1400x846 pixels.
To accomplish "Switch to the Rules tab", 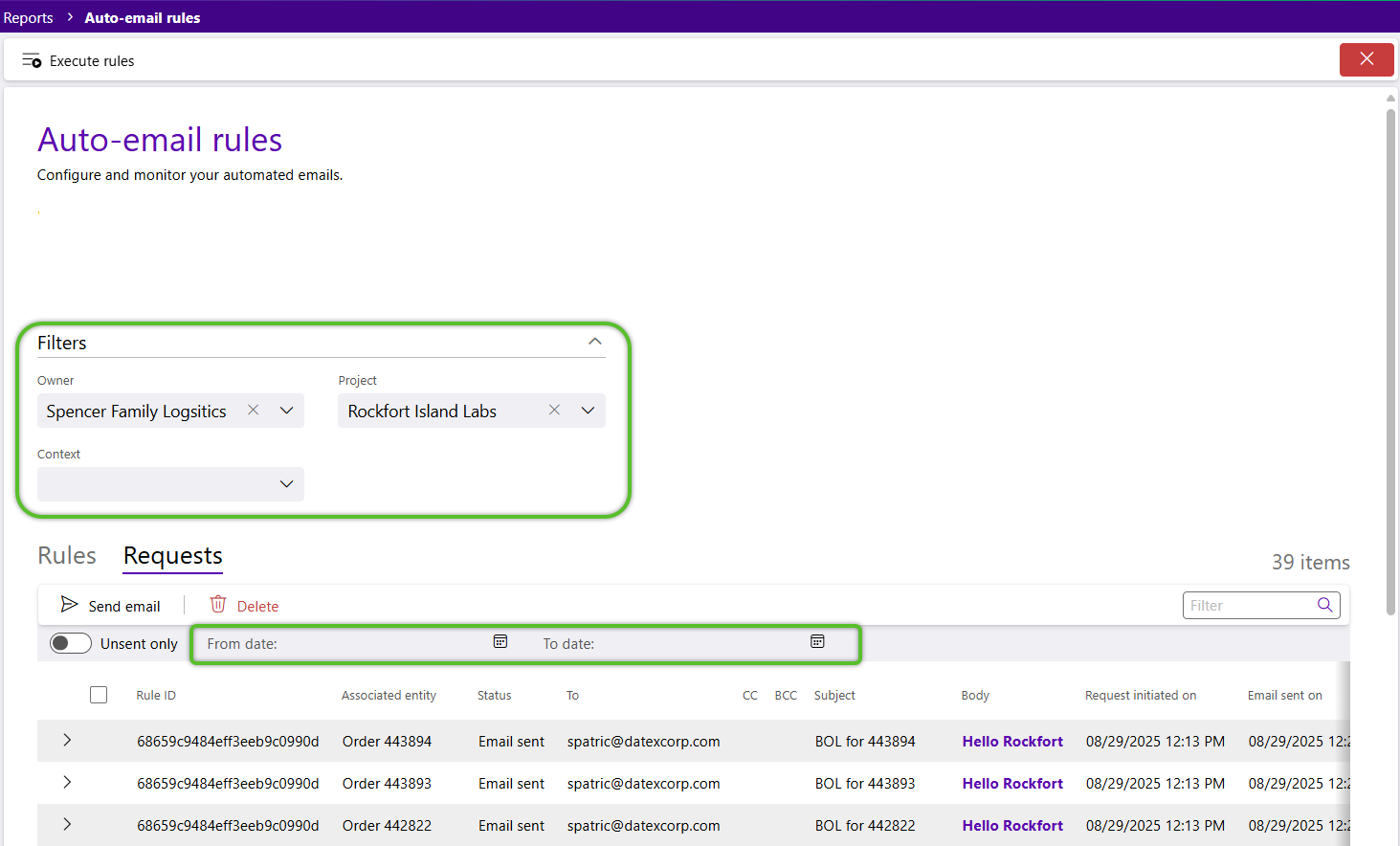I will click(67, 556).
